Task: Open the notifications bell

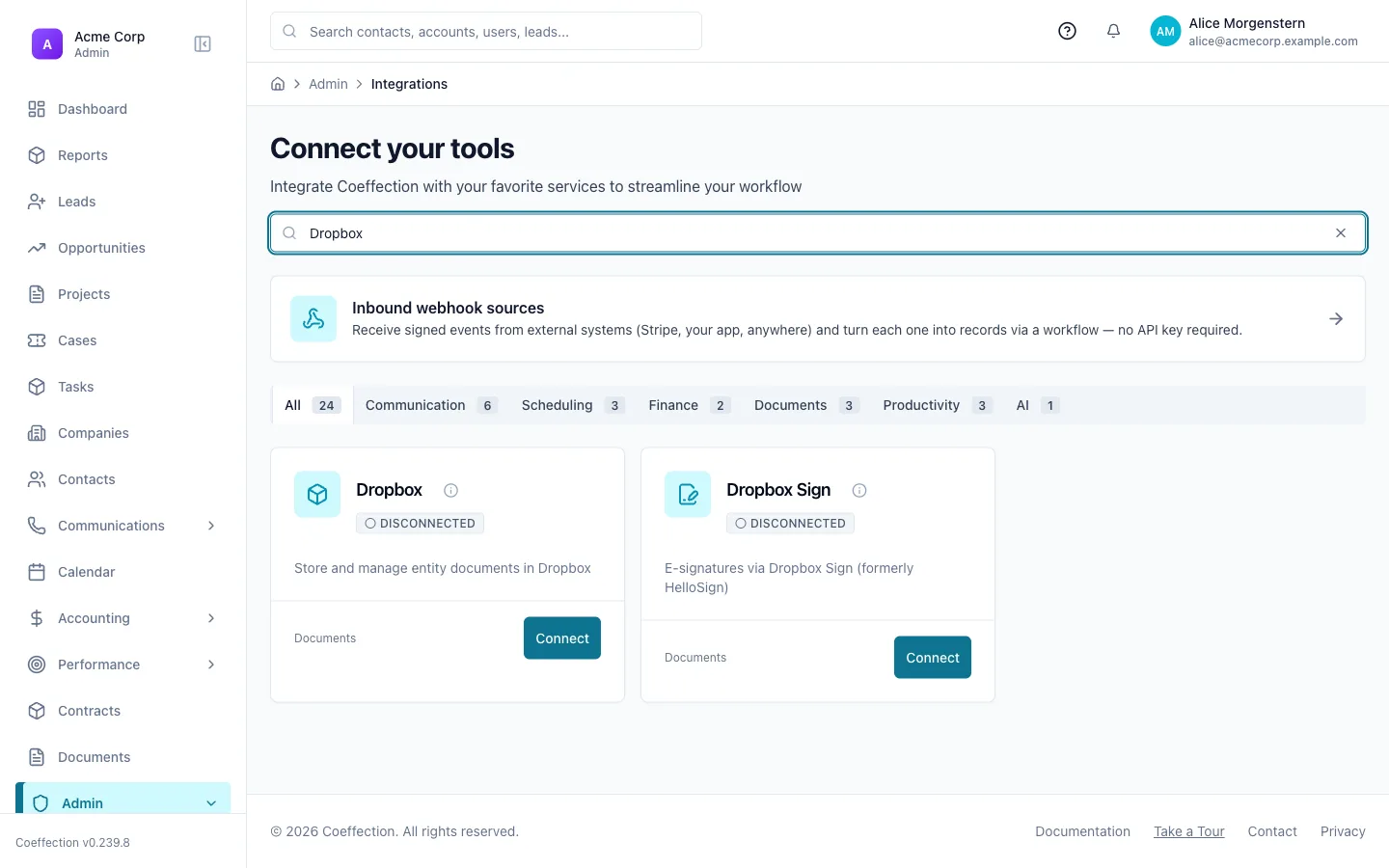Action: click(1113, 31)
